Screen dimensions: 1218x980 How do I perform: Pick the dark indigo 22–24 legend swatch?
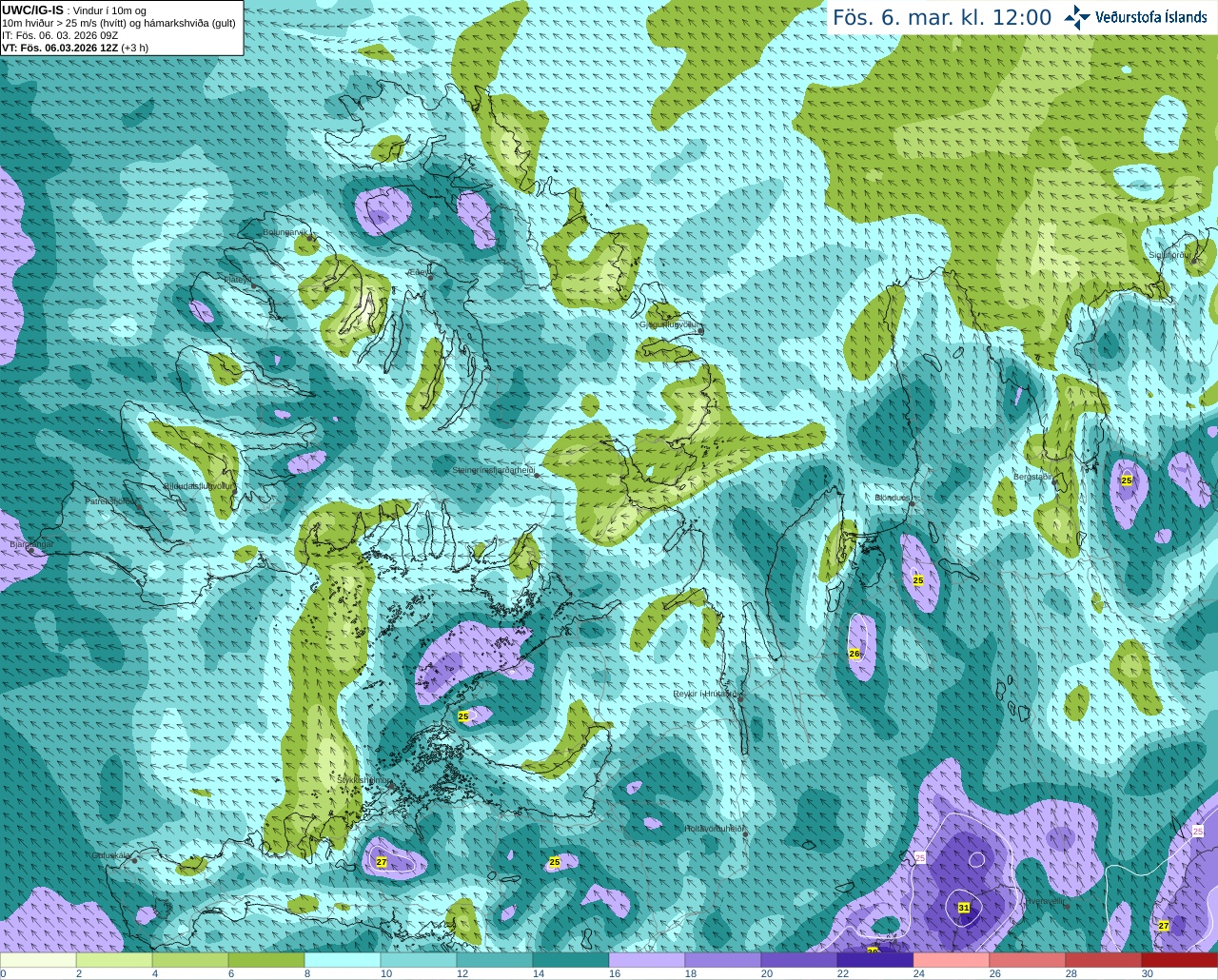875,960
